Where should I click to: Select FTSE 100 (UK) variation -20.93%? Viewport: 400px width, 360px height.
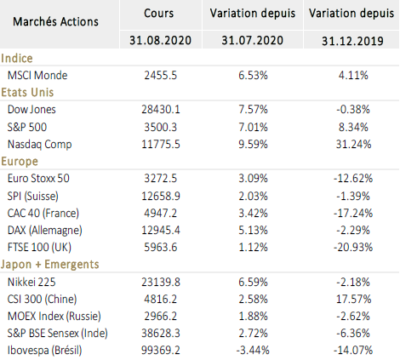(353, 247)
